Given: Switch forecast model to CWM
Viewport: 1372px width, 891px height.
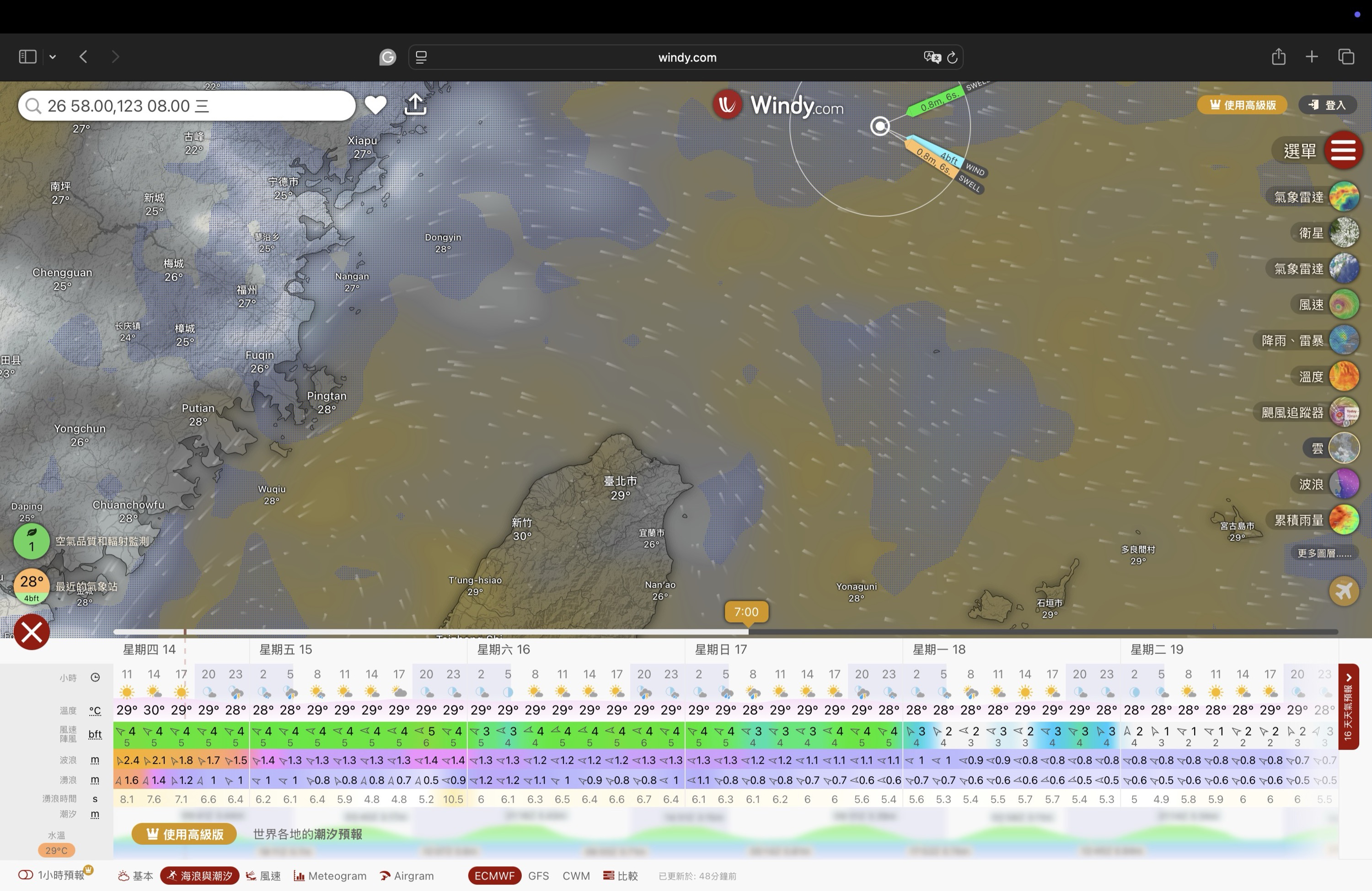Looking at the screenshot, I should (575, 875).
